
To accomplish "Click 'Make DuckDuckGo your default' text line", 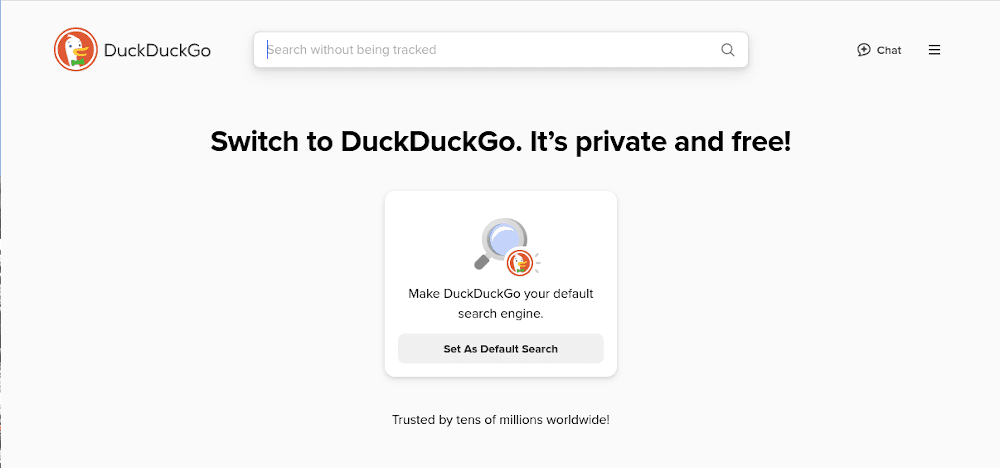I will pyautogui.click(x=501, y=294).
